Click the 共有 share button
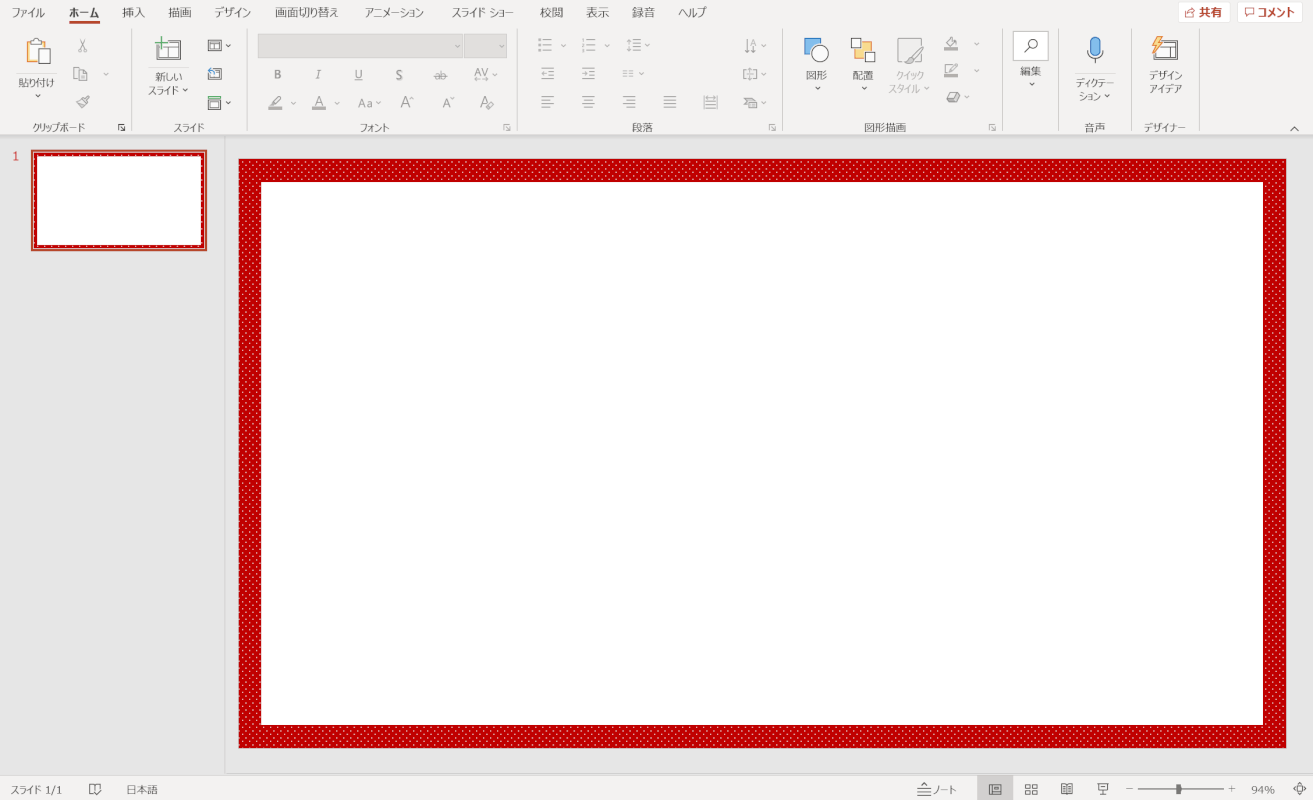Screen dimensions: 1313x800 point(1204,12)
